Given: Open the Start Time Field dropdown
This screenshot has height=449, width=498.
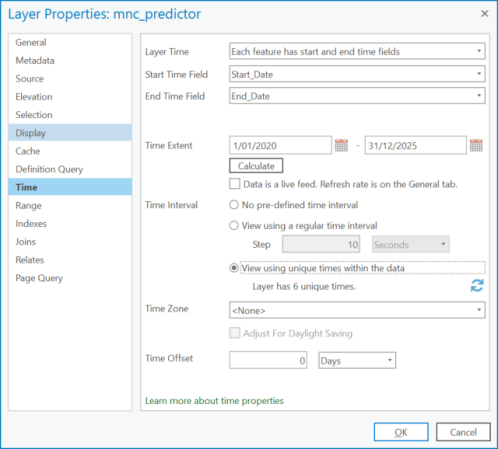Looking at the screenshot, I should coord(357,74).
